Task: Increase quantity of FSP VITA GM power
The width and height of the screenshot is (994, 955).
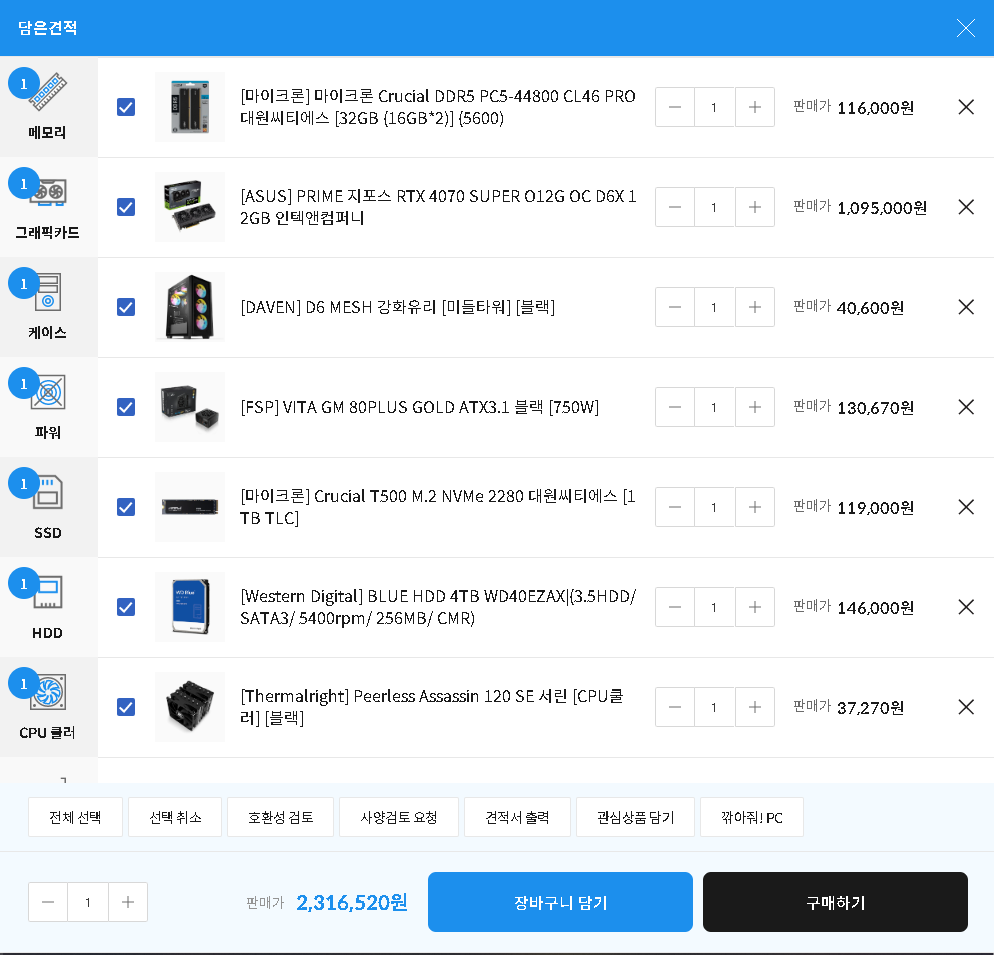Action: 754,407
